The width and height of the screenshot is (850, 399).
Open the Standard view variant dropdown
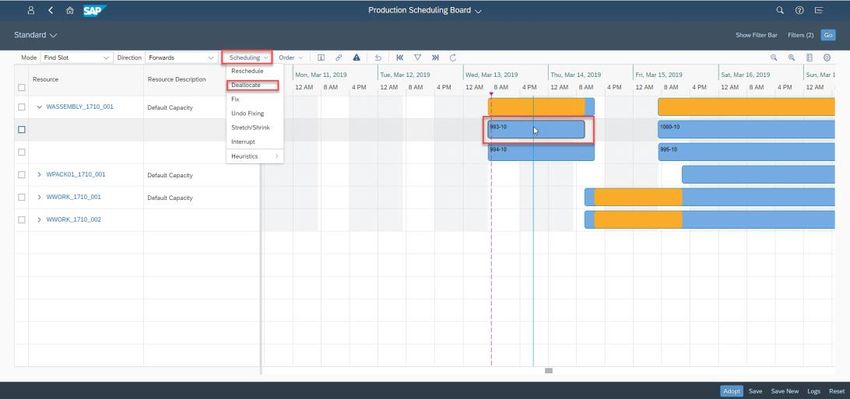coord(35,35)
